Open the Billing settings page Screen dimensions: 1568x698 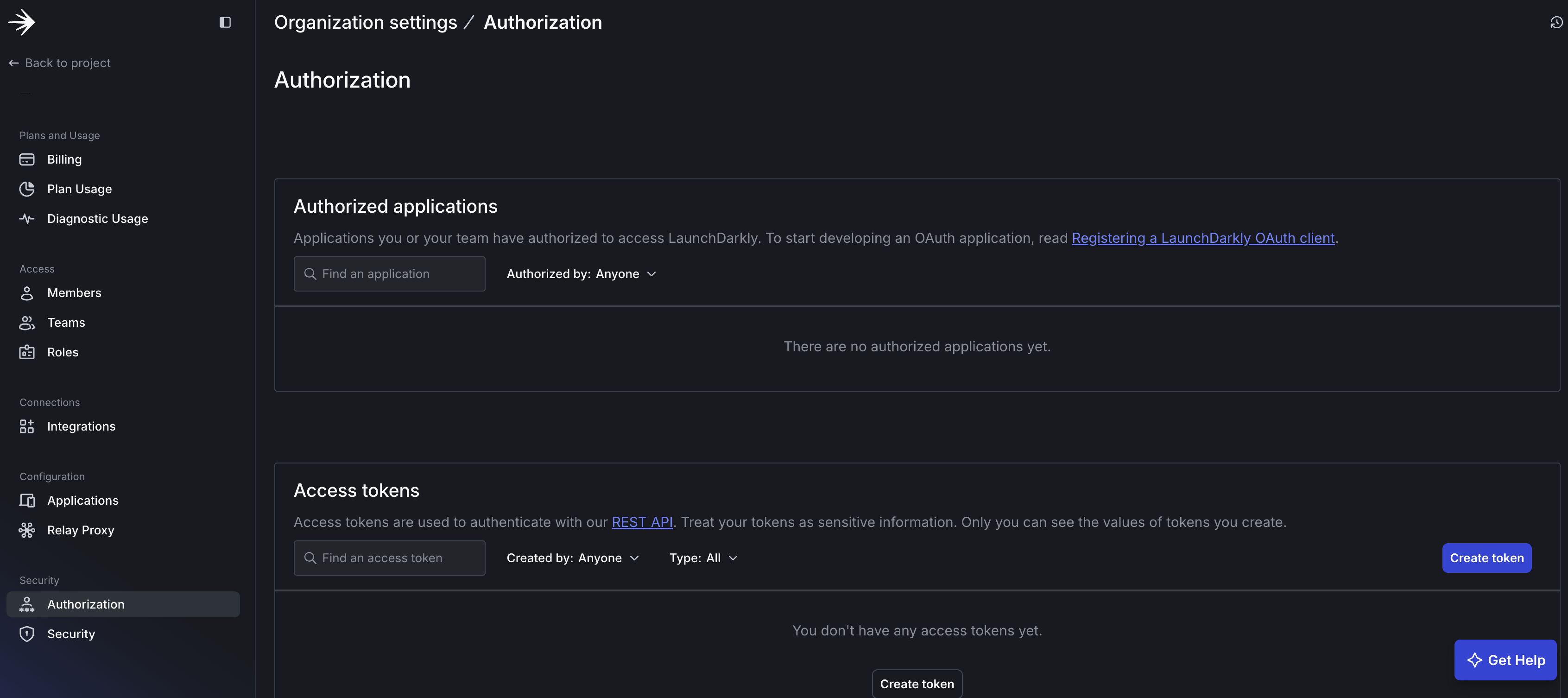point(64,159)
